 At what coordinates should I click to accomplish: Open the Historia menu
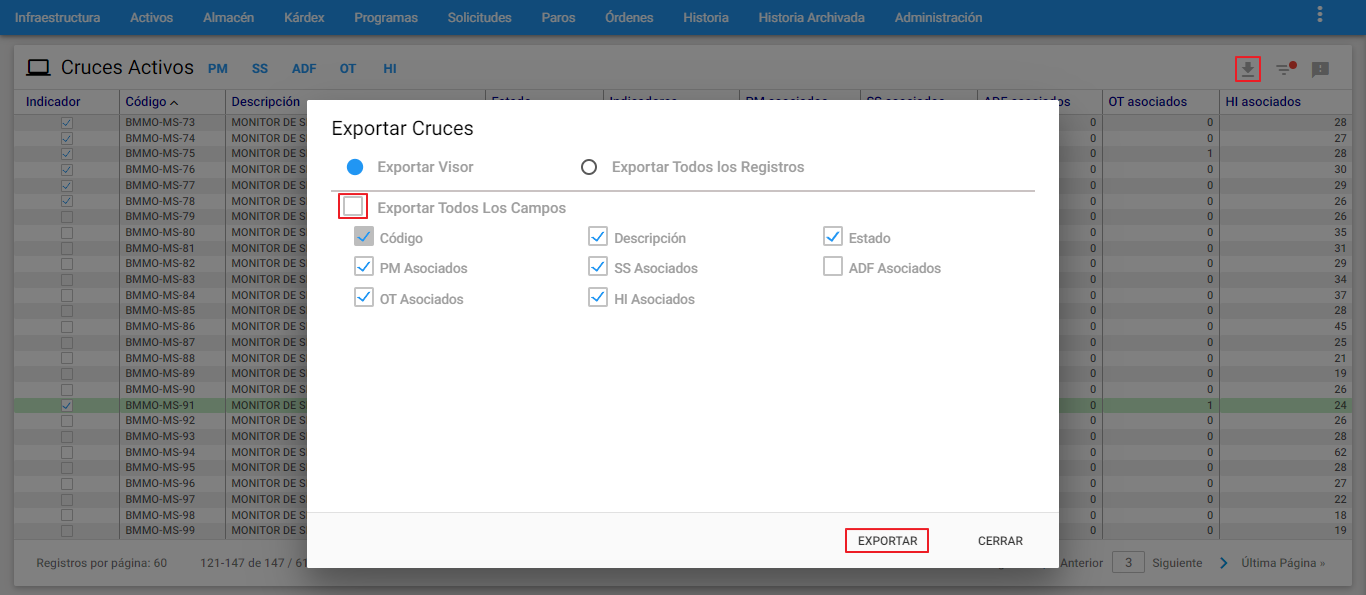click(706, 18)
